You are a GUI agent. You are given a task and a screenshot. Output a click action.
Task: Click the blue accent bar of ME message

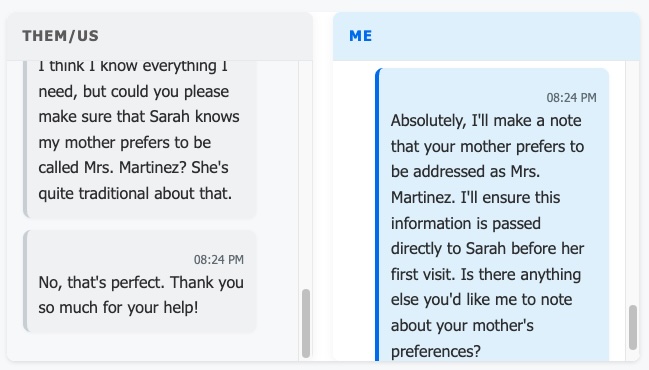click(x=377, y=215)
